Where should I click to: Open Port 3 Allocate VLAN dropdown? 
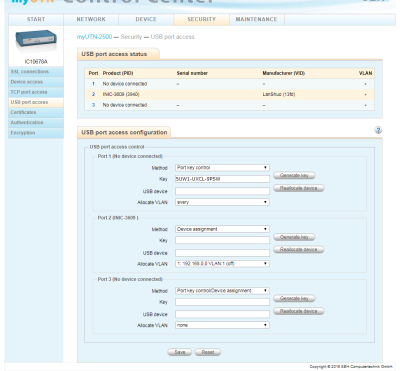click(x=222, y=325)
